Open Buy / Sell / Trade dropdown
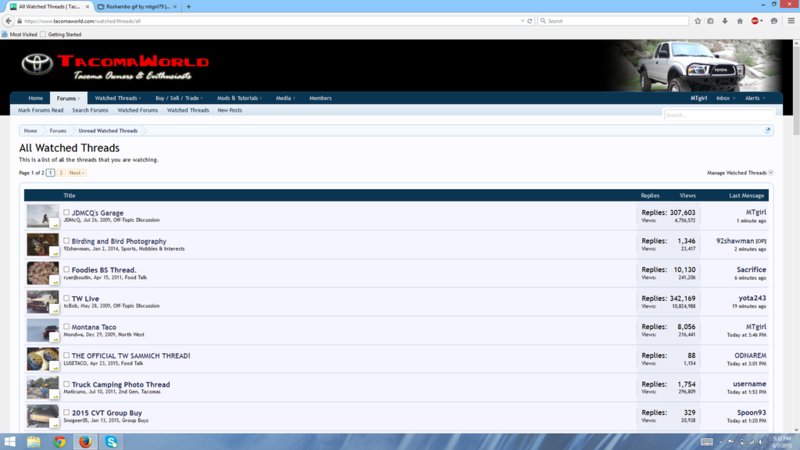 (202, 98)
